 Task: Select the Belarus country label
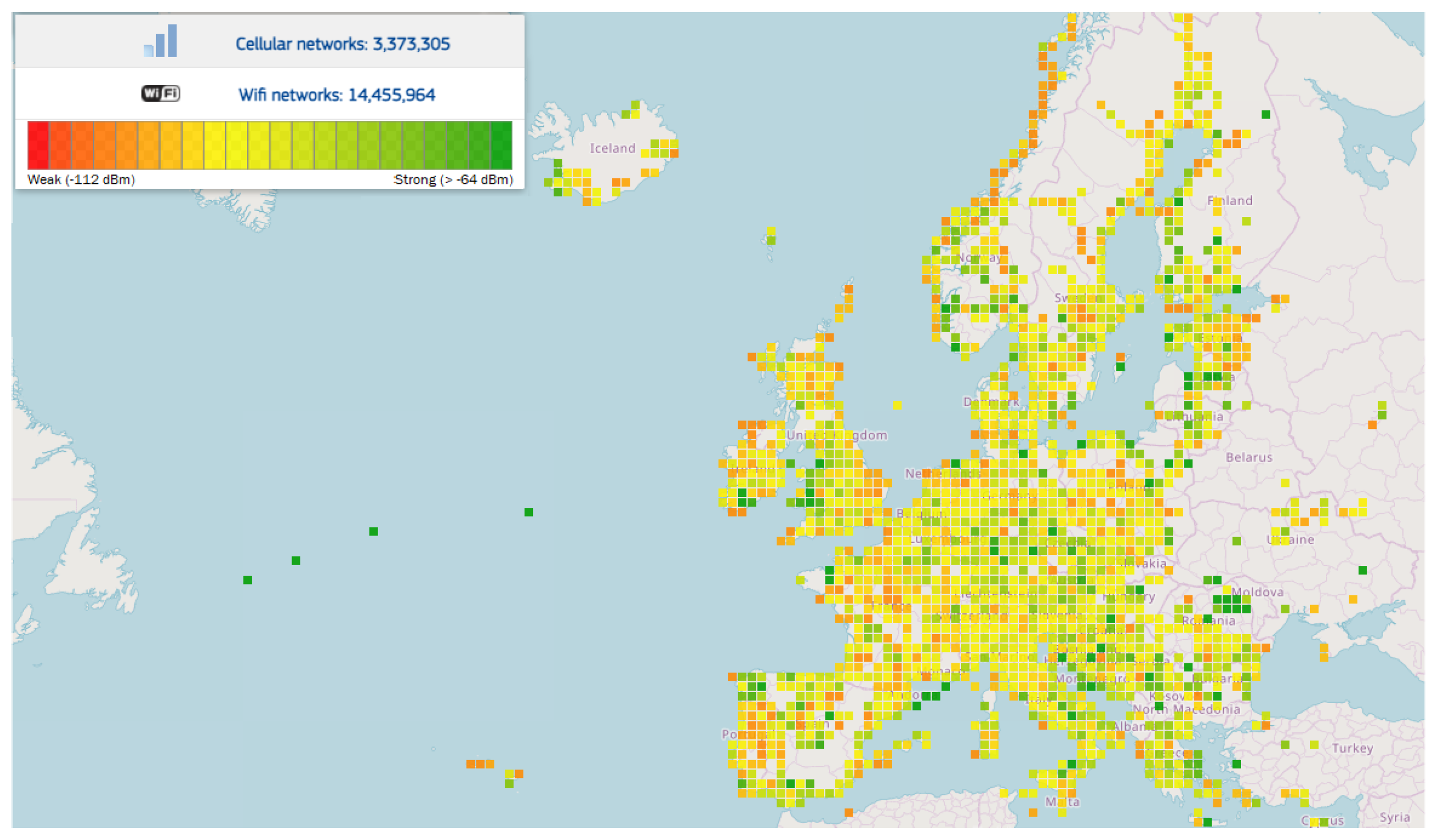[1249, 457]
